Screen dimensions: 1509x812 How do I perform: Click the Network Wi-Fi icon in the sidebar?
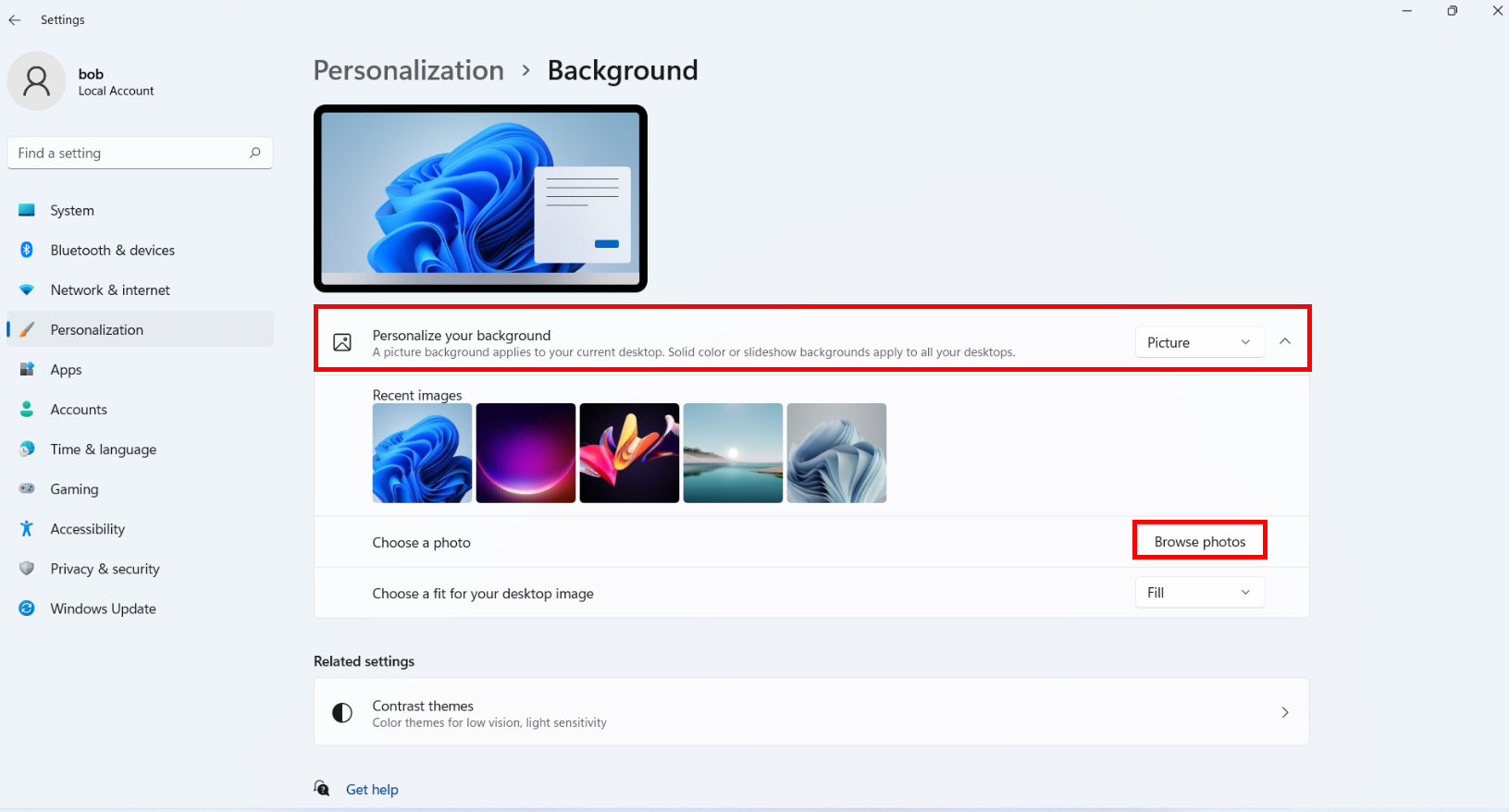[27, 289]
